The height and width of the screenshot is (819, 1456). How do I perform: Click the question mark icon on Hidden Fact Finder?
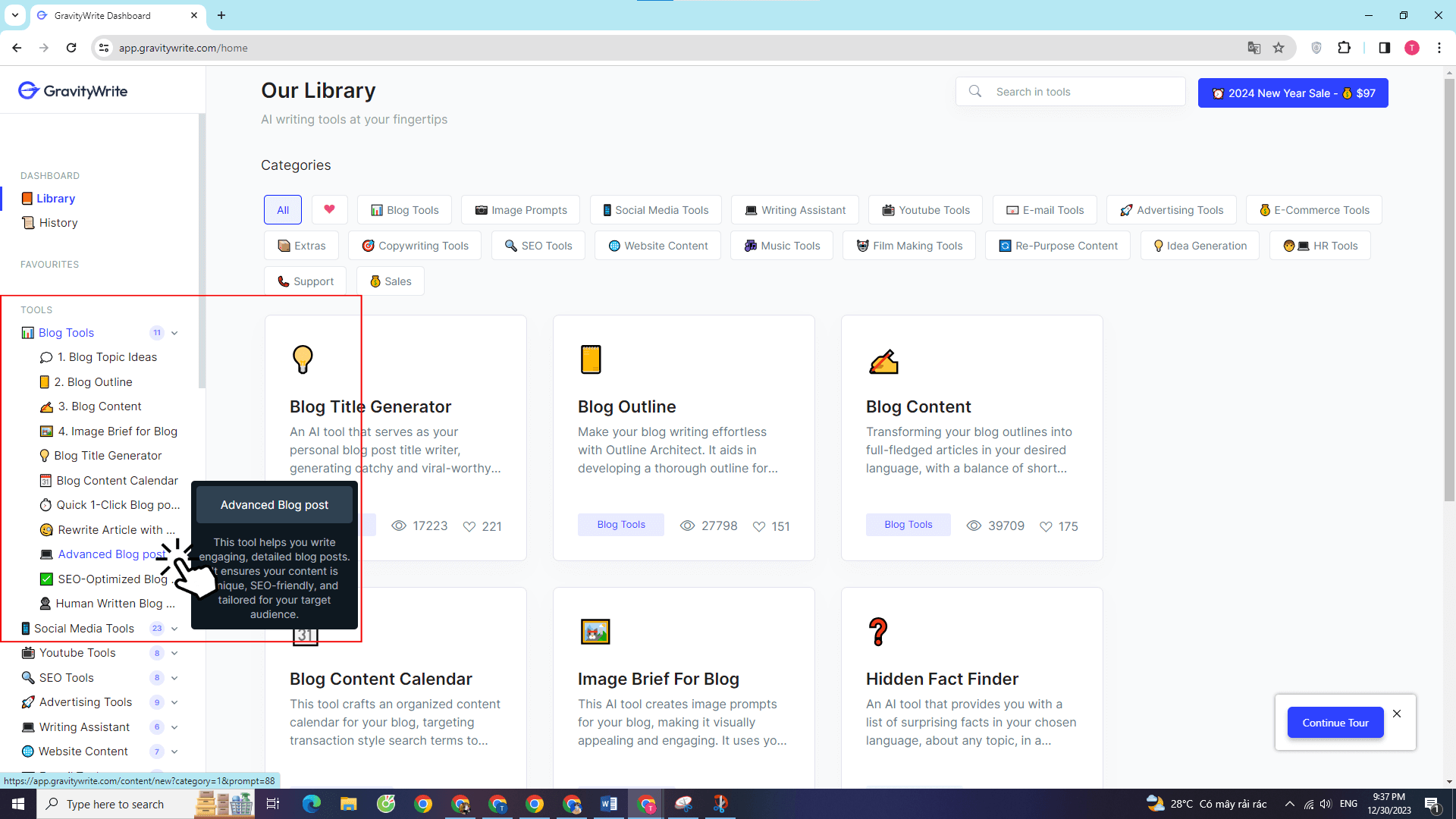tap(878, 632)
